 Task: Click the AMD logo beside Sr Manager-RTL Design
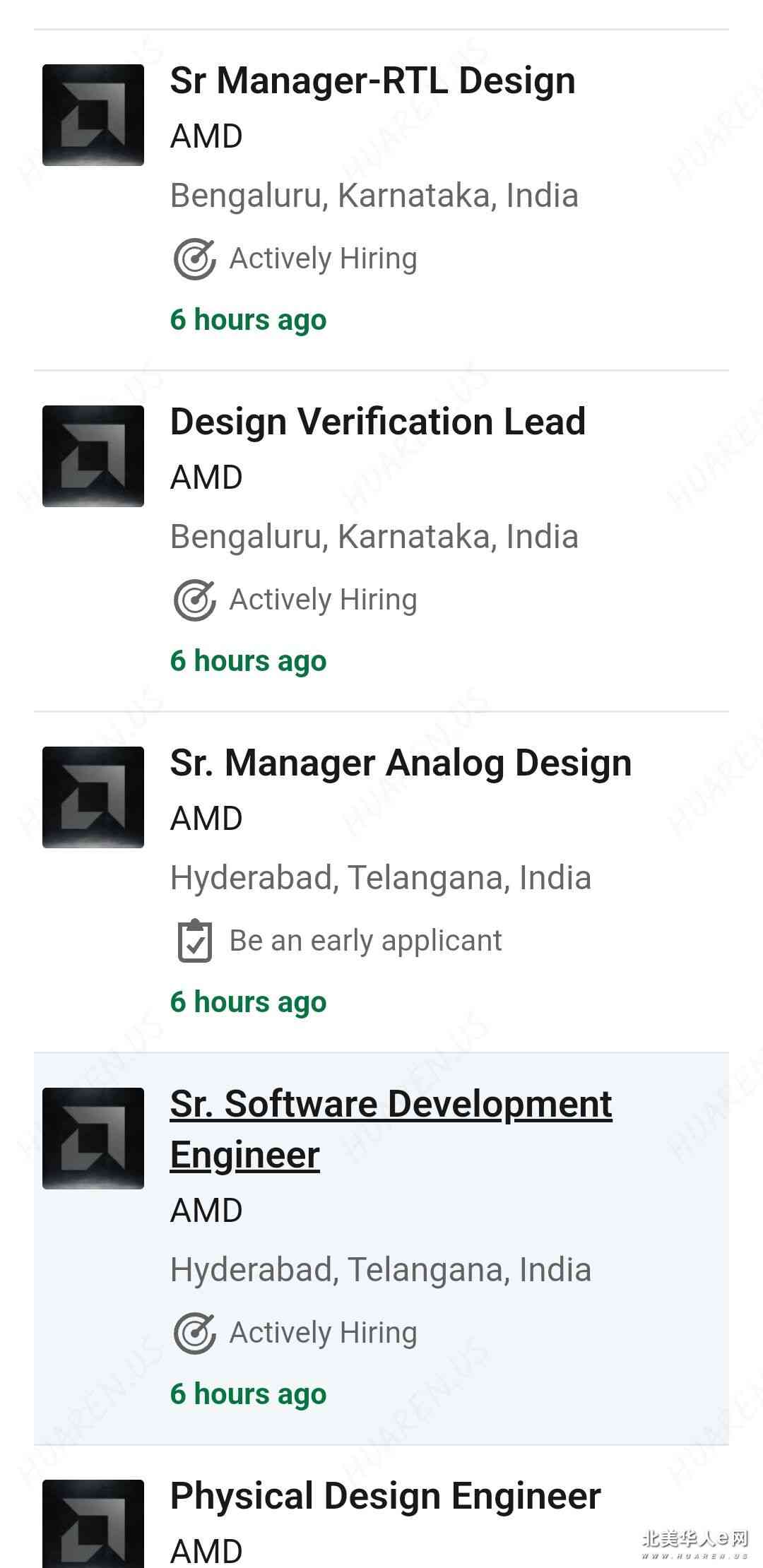tap(93, 115)
